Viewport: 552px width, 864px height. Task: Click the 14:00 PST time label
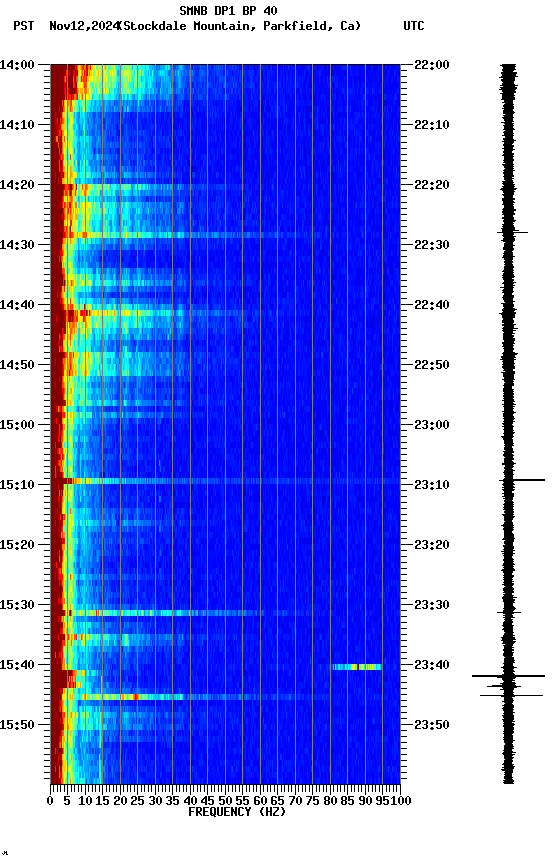pos(17,65)
